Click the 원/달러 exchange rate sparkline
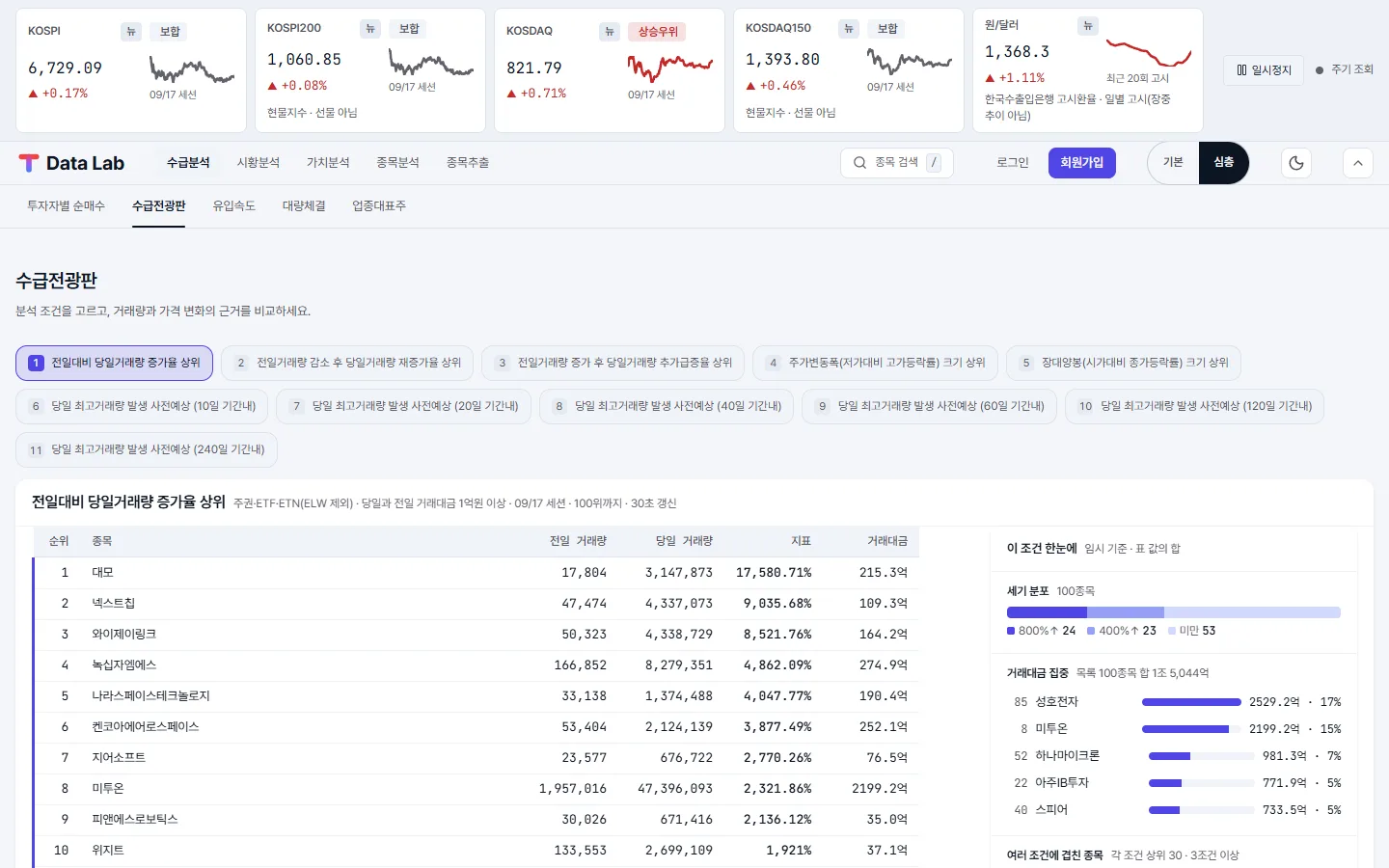The image size is (1389, 868). (1149, 53)
